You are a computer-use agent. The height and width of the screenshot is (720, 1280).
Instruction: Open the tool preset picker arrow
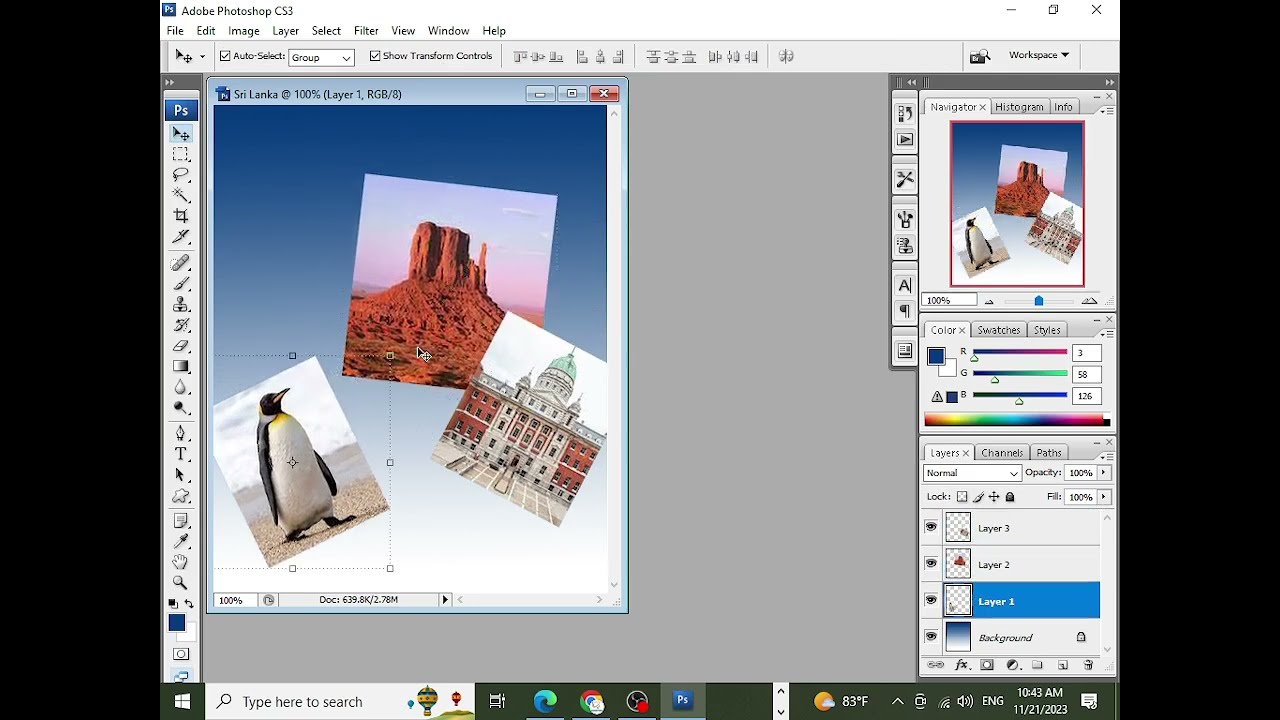[x=202, y=56]
